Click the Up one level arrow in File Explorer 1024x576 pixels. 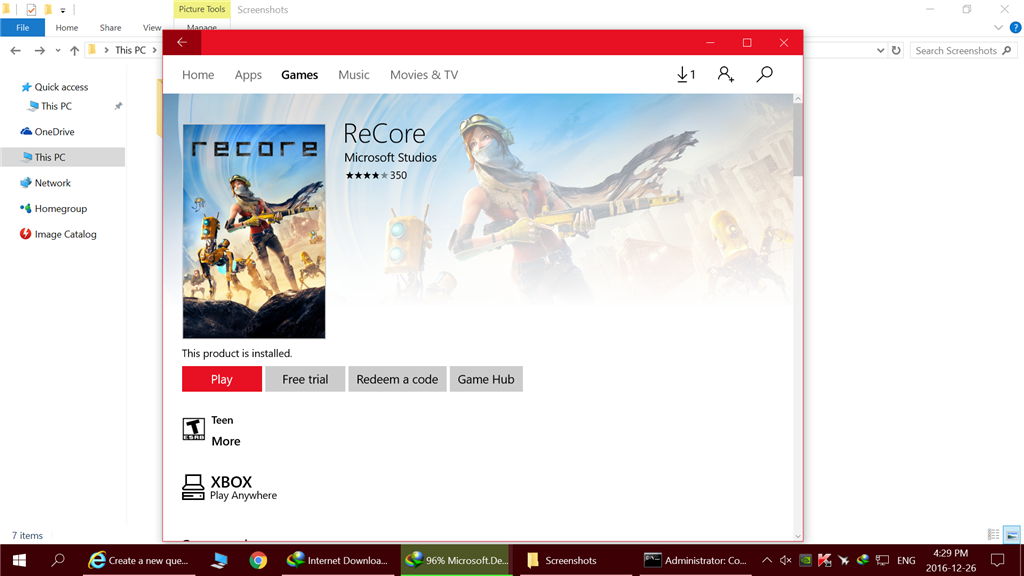(74, 50)
